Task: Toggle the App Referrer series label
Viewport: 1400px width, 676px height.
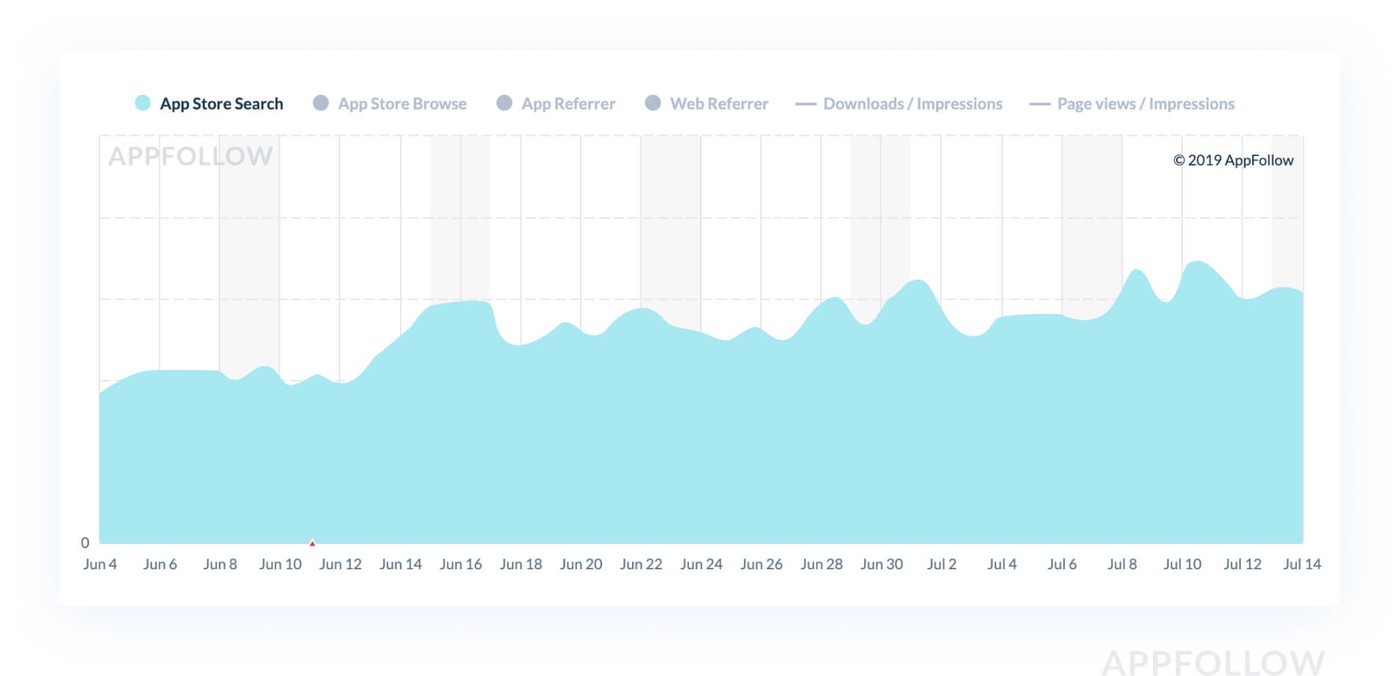Action: [x=568, y=104]
